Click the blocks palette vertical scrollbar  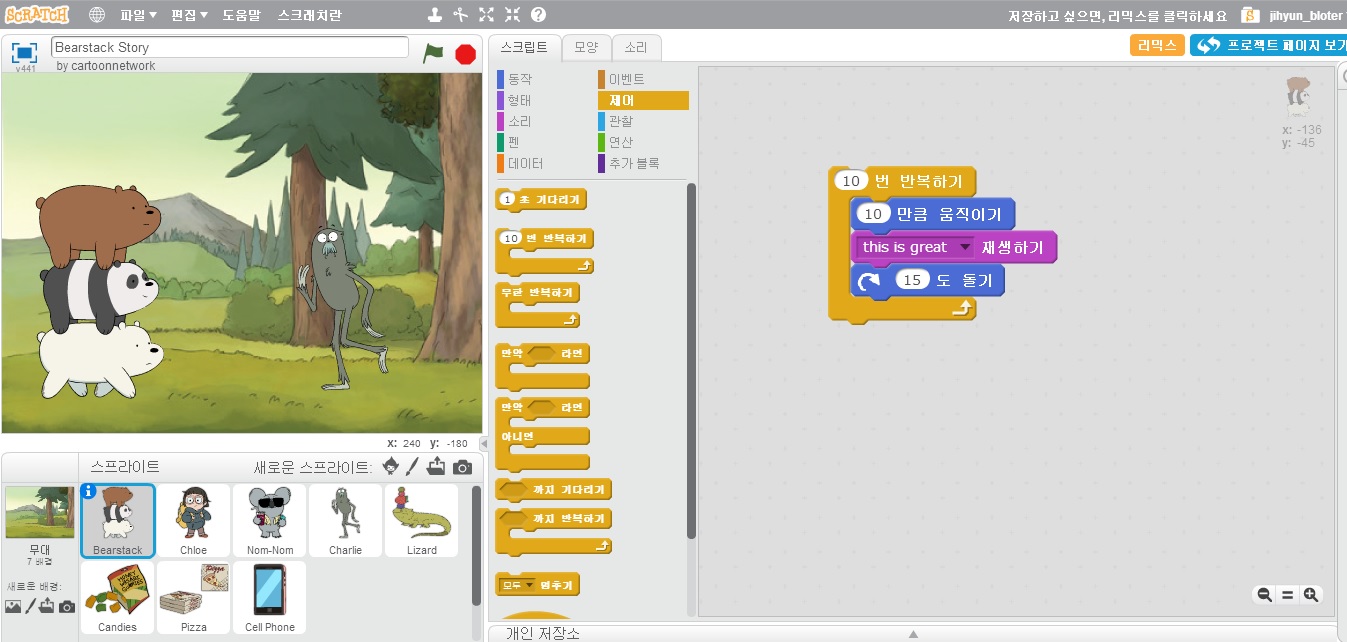691,360
